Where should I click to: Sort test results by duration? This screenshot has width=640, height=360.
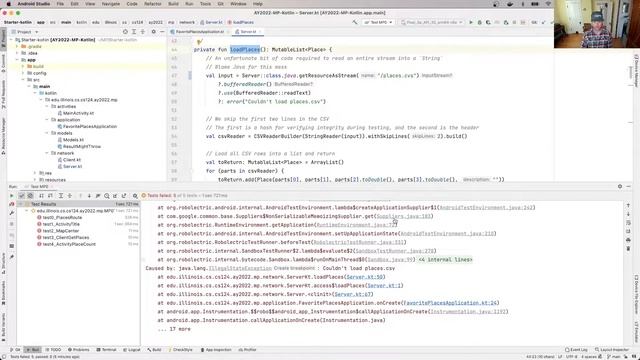(50, 196)
